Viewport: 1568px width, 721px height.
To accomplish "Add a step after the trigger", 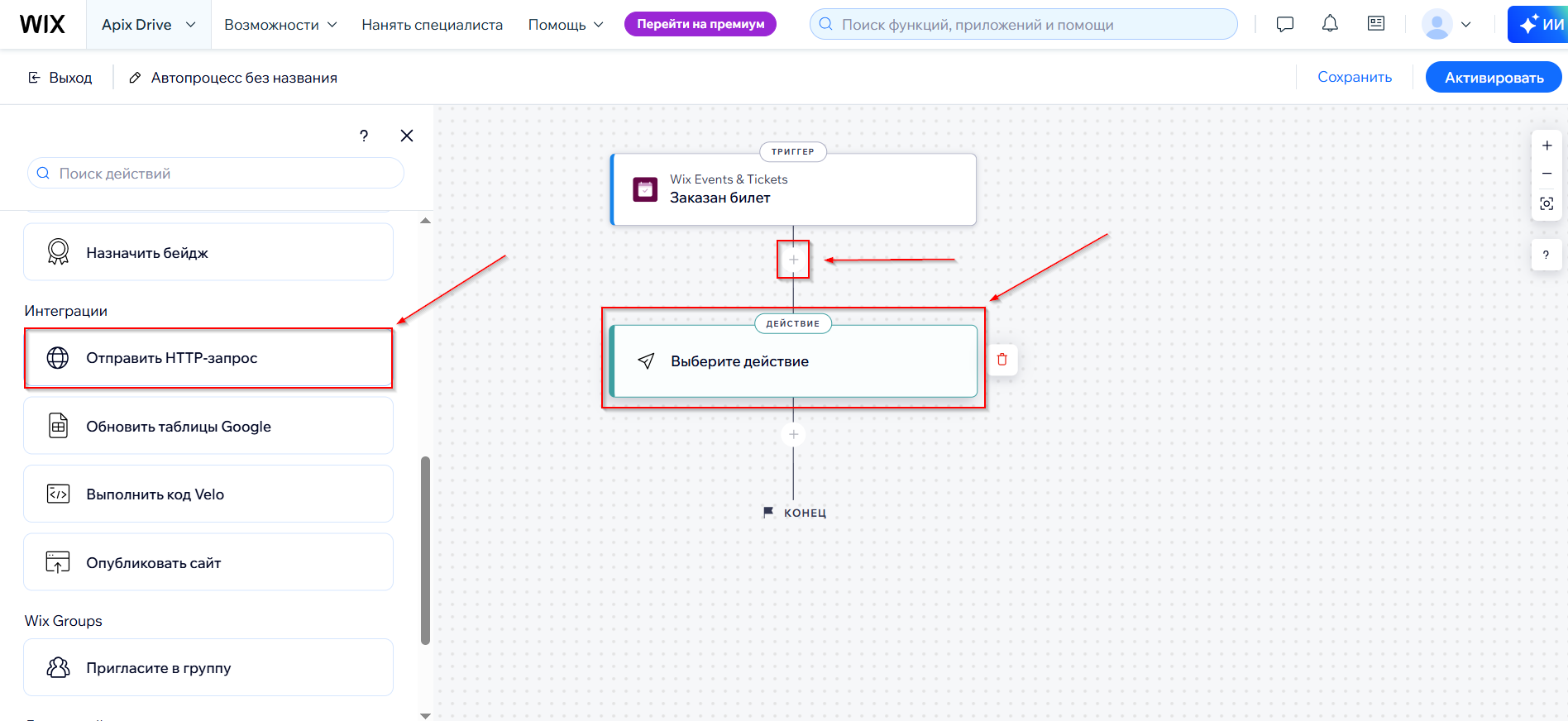I will pos(793,260).
